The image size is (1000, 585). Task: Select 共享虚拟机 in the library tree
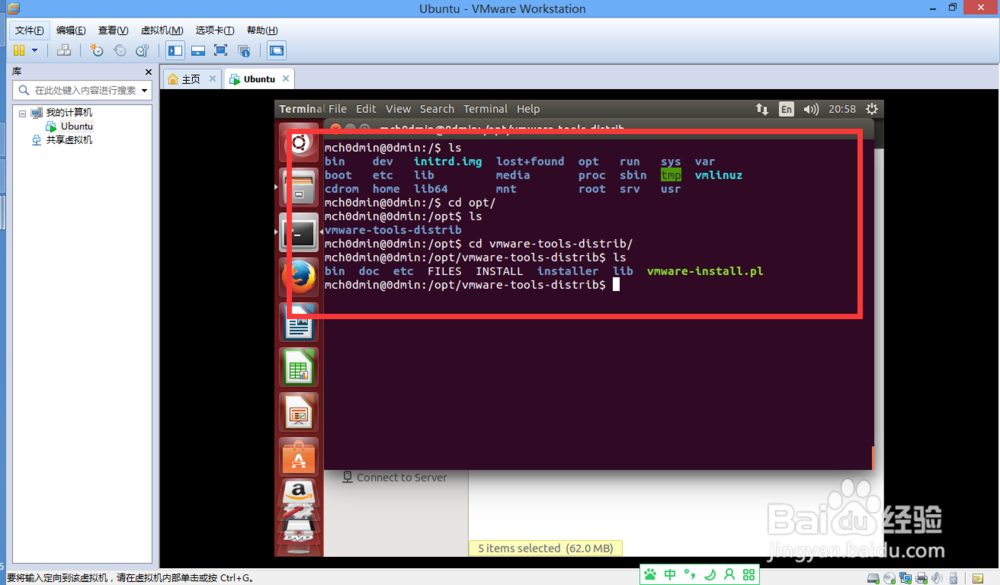(69, 140)
